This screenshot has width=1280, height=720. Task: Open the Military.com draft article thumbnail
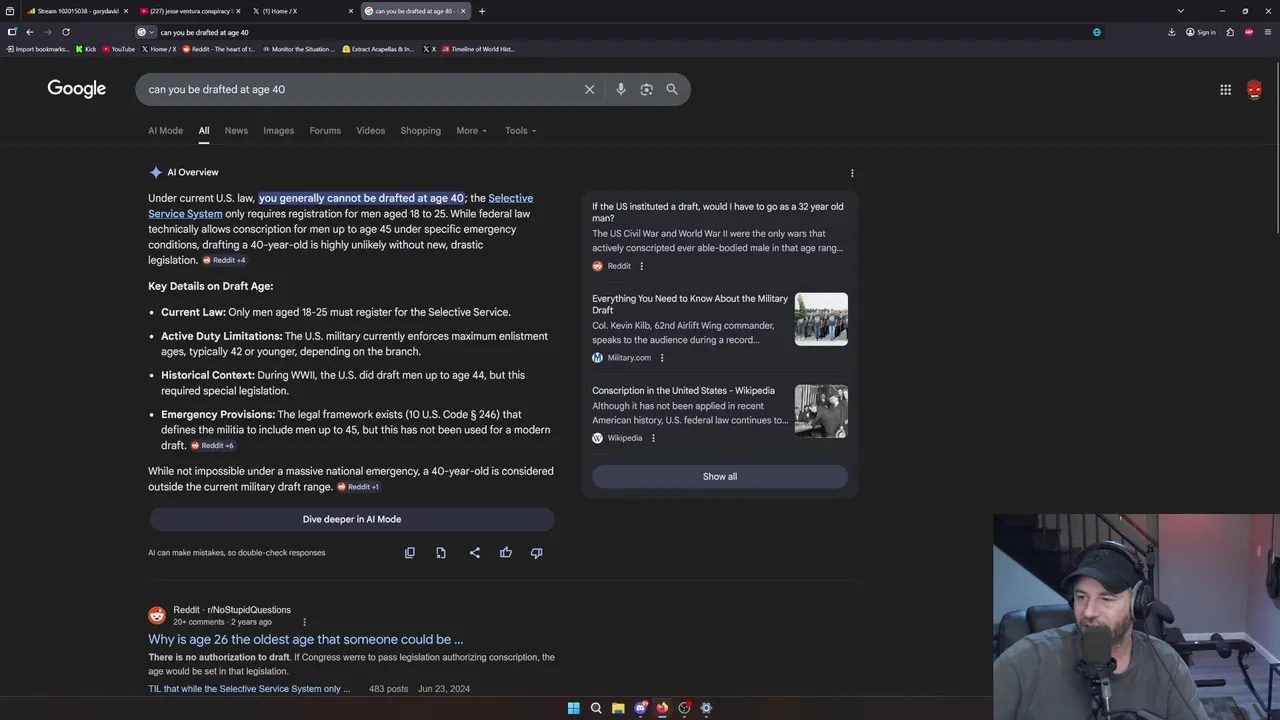[821, 319]
